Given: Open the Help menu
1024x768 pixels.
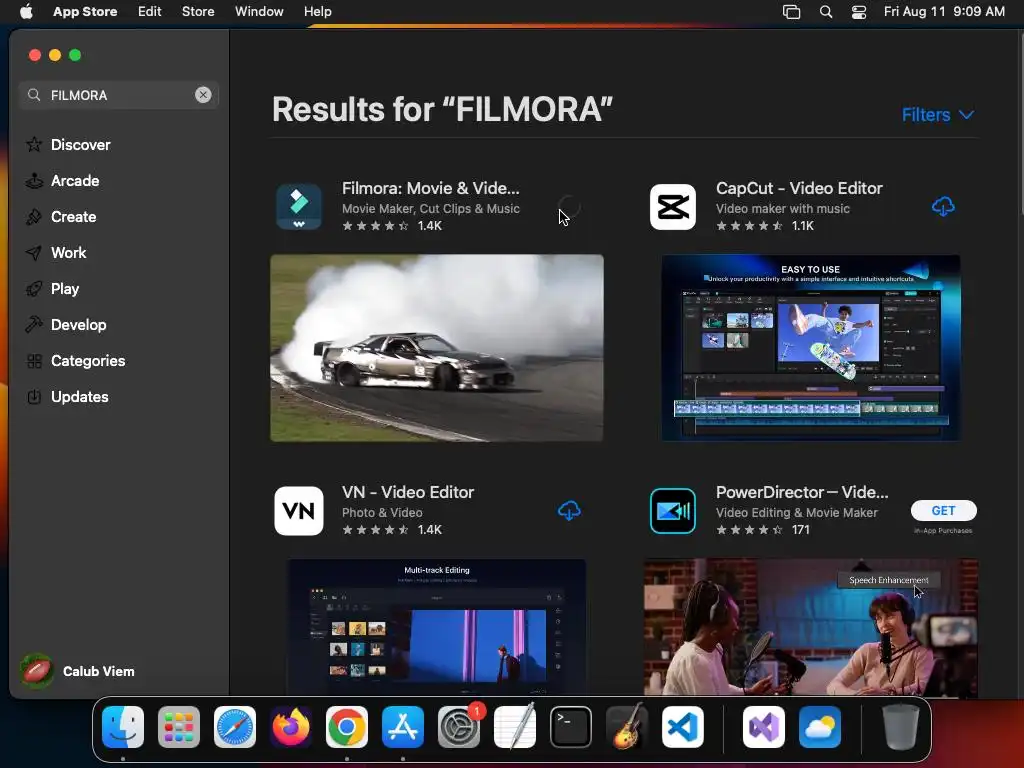Looking at the screenshot, I should tap(317, 11).
